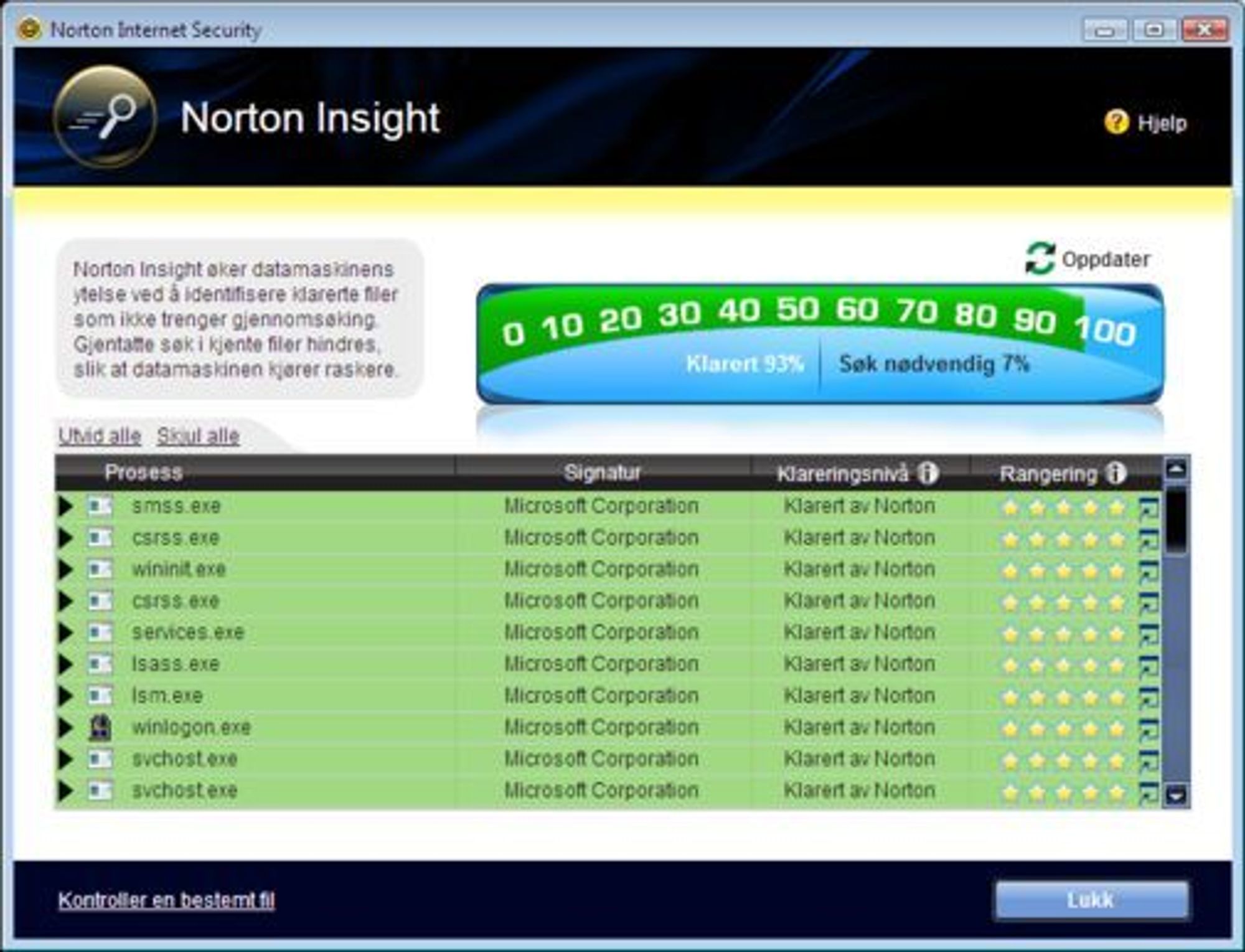
Task: Click the process icon for wininit.exe
Action: pyautogui.click(x=100, y=569)
